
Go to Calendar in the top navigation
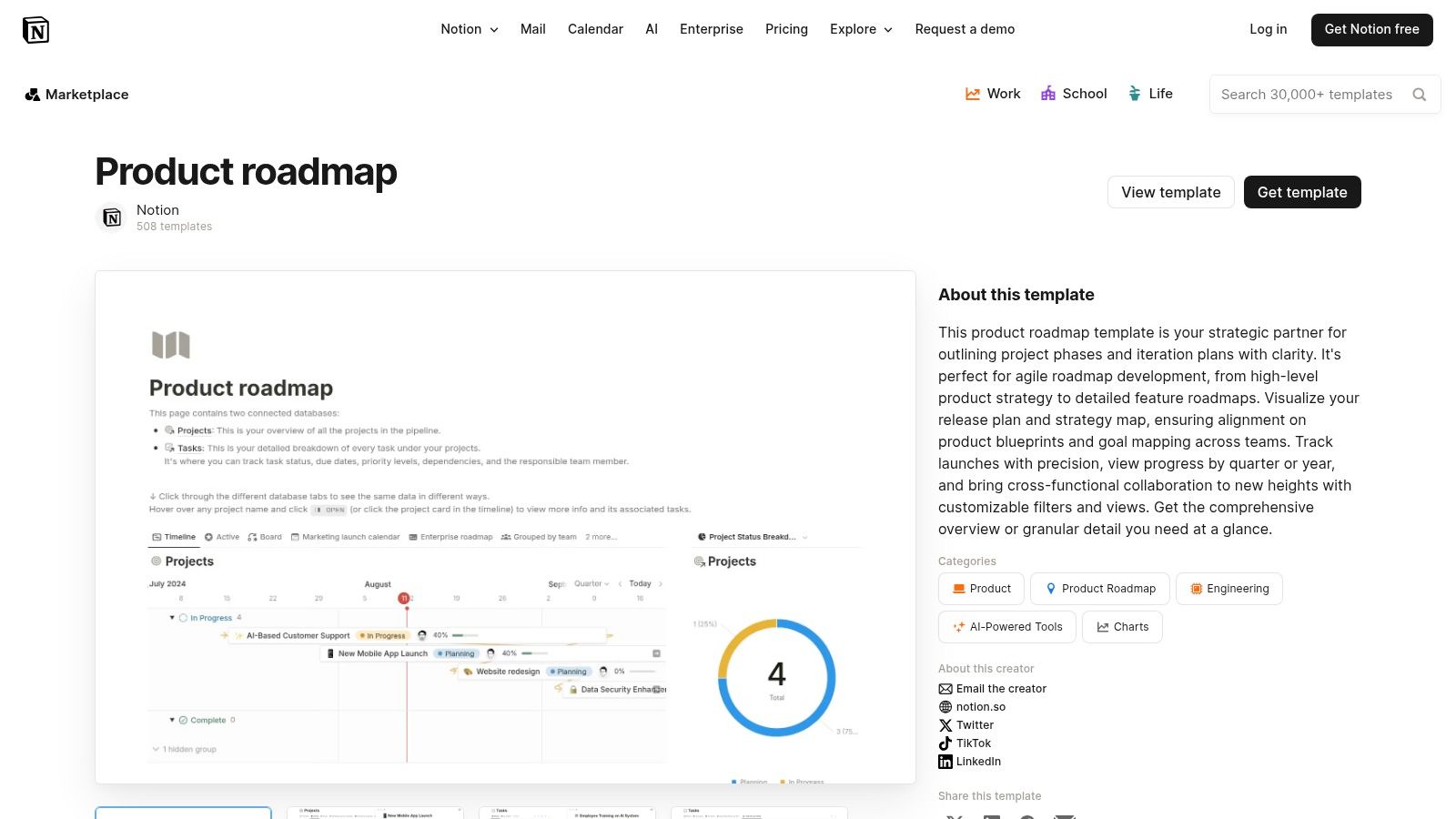pos(595,29)
